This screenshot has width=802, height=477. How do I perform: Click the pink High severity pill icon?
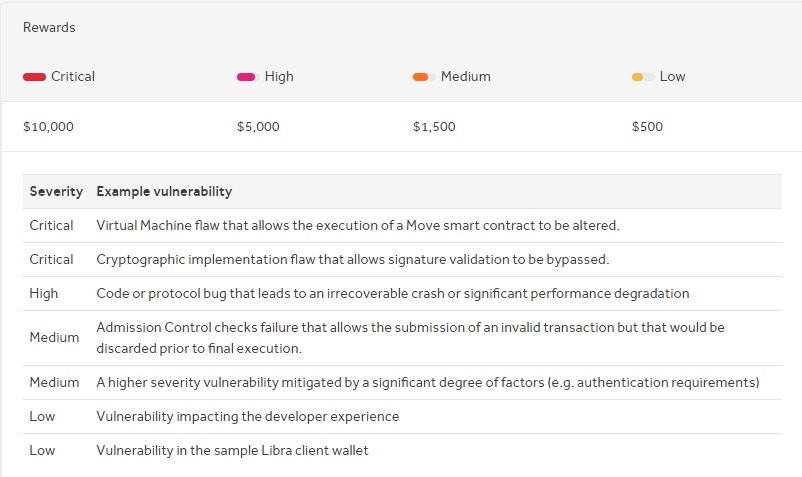click(x=248, y=77)
